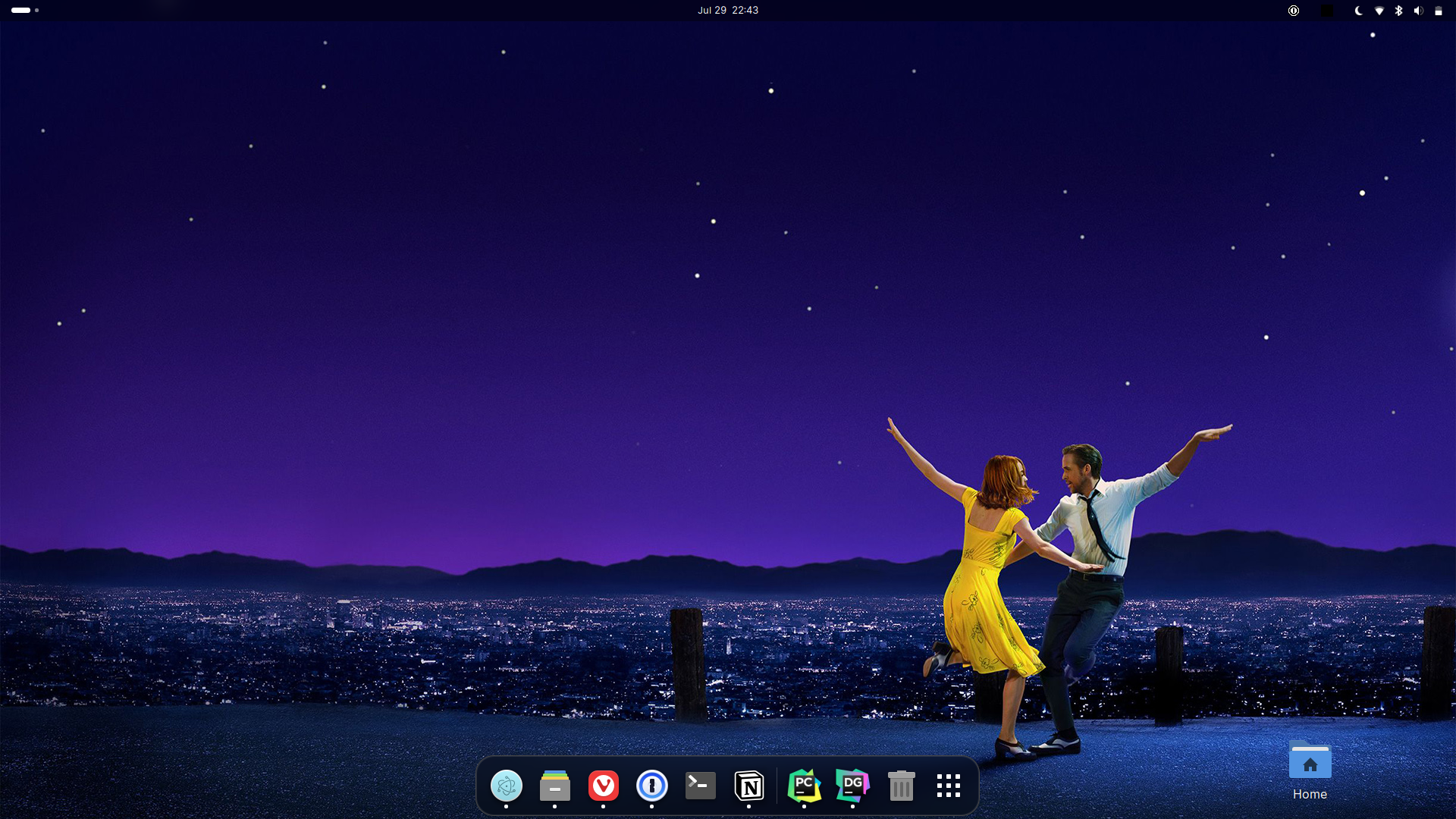Open the Electron app in the dock
Viewport: 1456px width, 819px height.
tap(506, 786)
